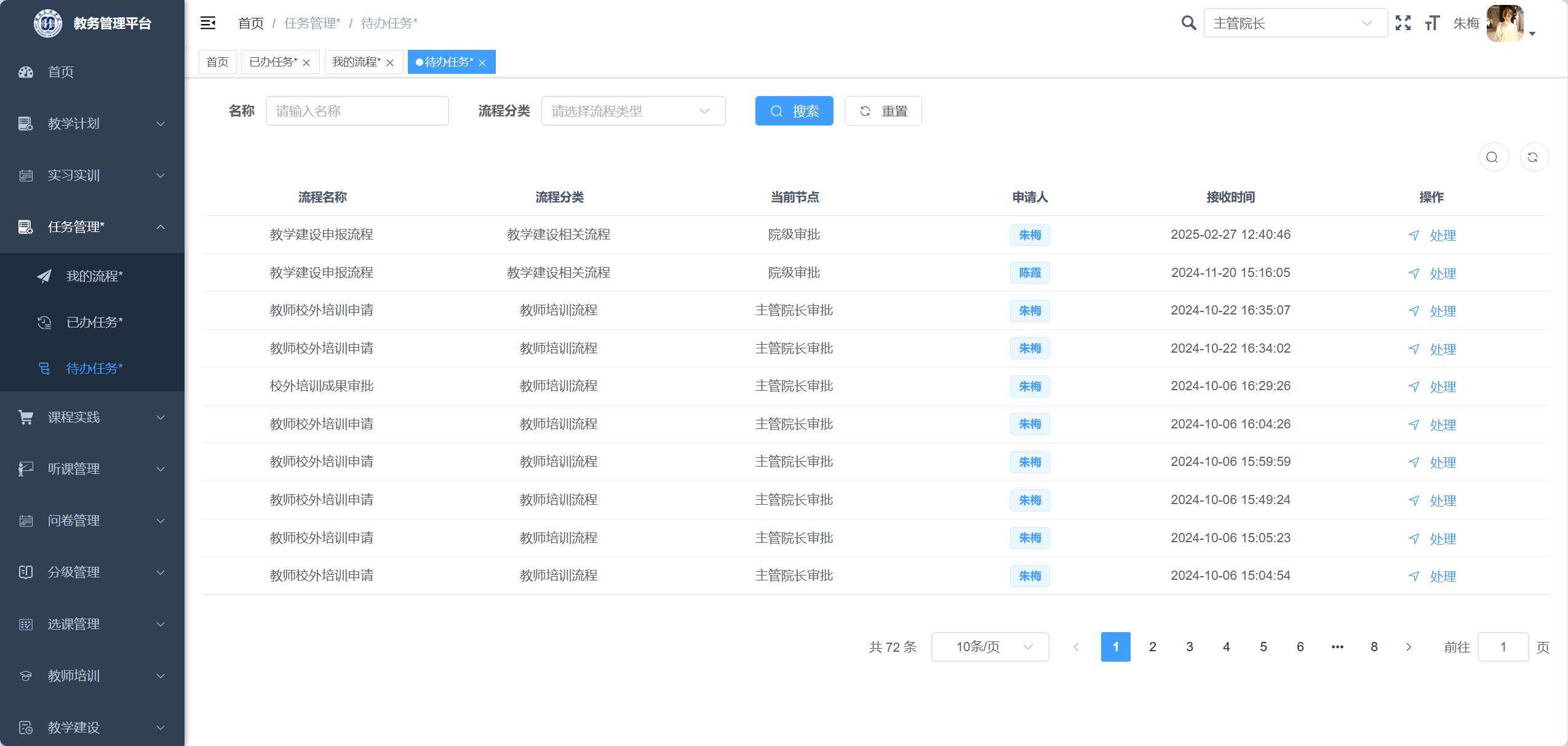Collapse the 任务管理 sidebar menu

click(92, 227)
